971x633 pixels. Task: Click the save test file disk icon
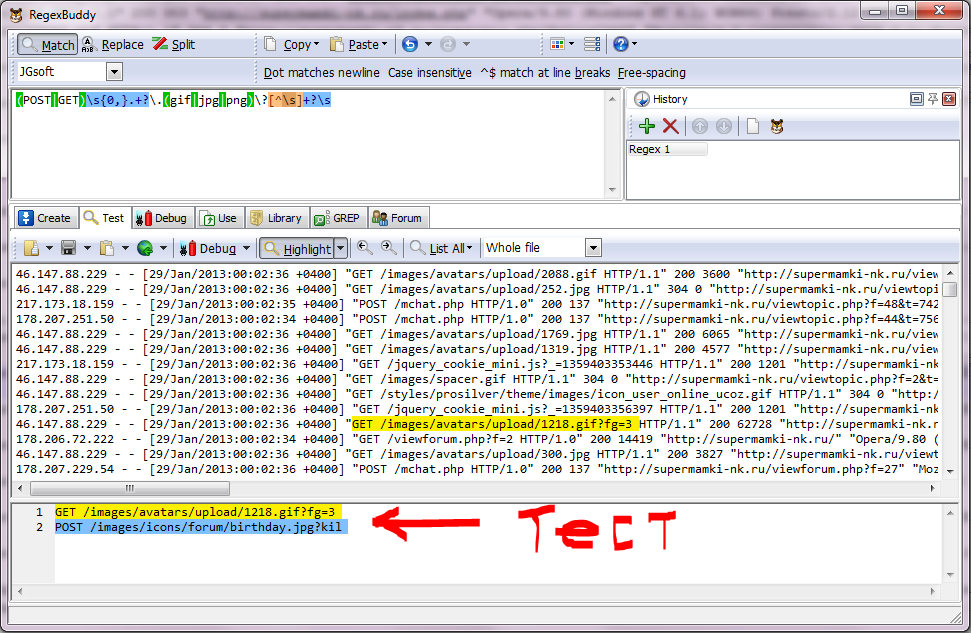click(69, 248)
